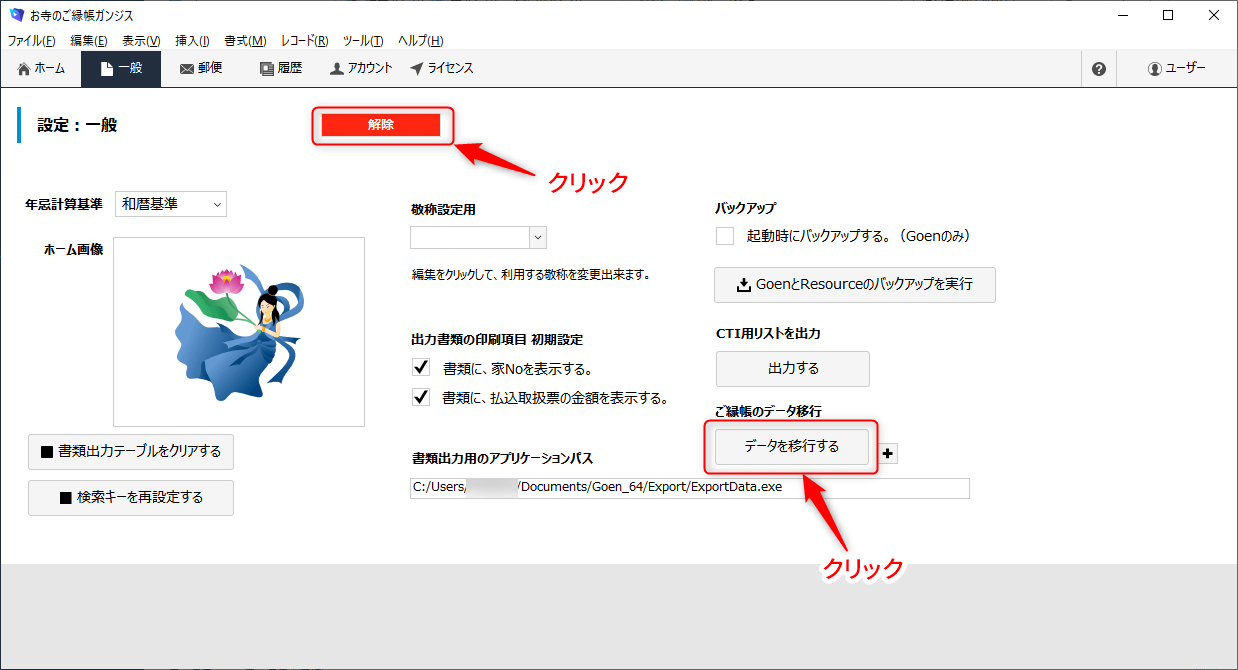
Task: Open the ファイル menu
Action: [x=31, y=41]
